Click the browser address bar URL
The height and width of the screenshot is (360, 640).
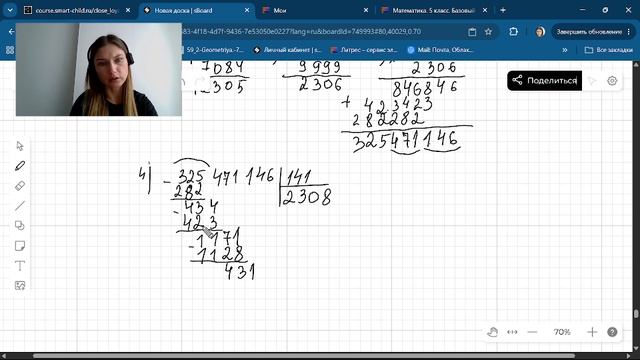pos(301,31)
